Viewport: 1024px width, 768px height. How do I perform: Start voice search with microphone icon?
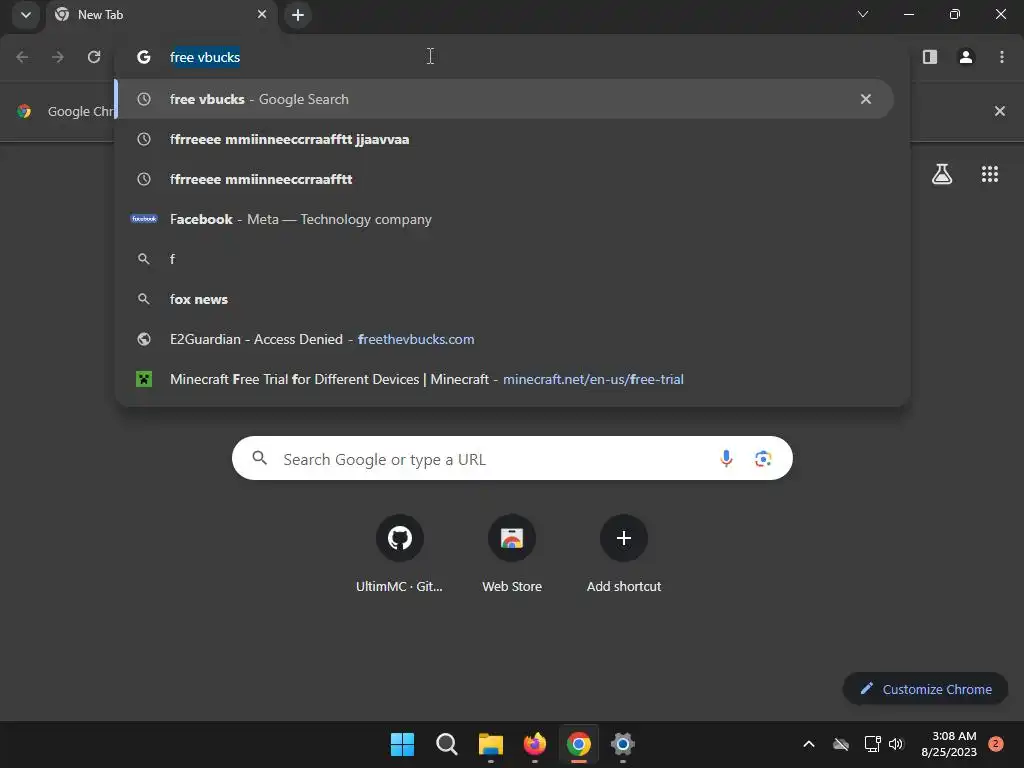[x=726, y=458]
